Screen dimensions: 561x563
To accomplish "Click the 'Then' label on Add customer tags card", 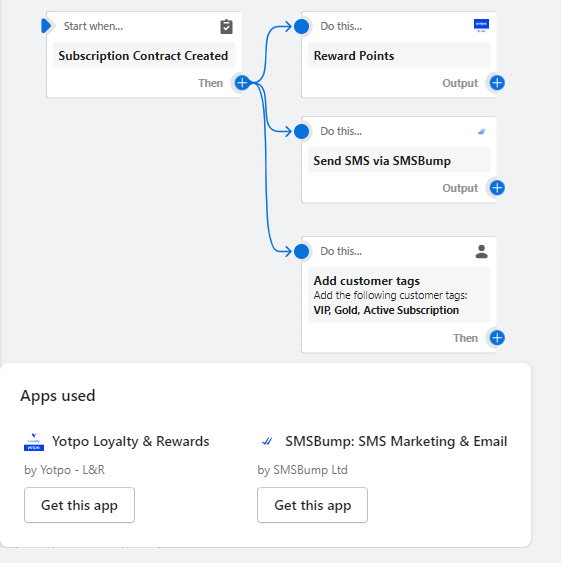I will pyautogui.click(x=465, y=338).
